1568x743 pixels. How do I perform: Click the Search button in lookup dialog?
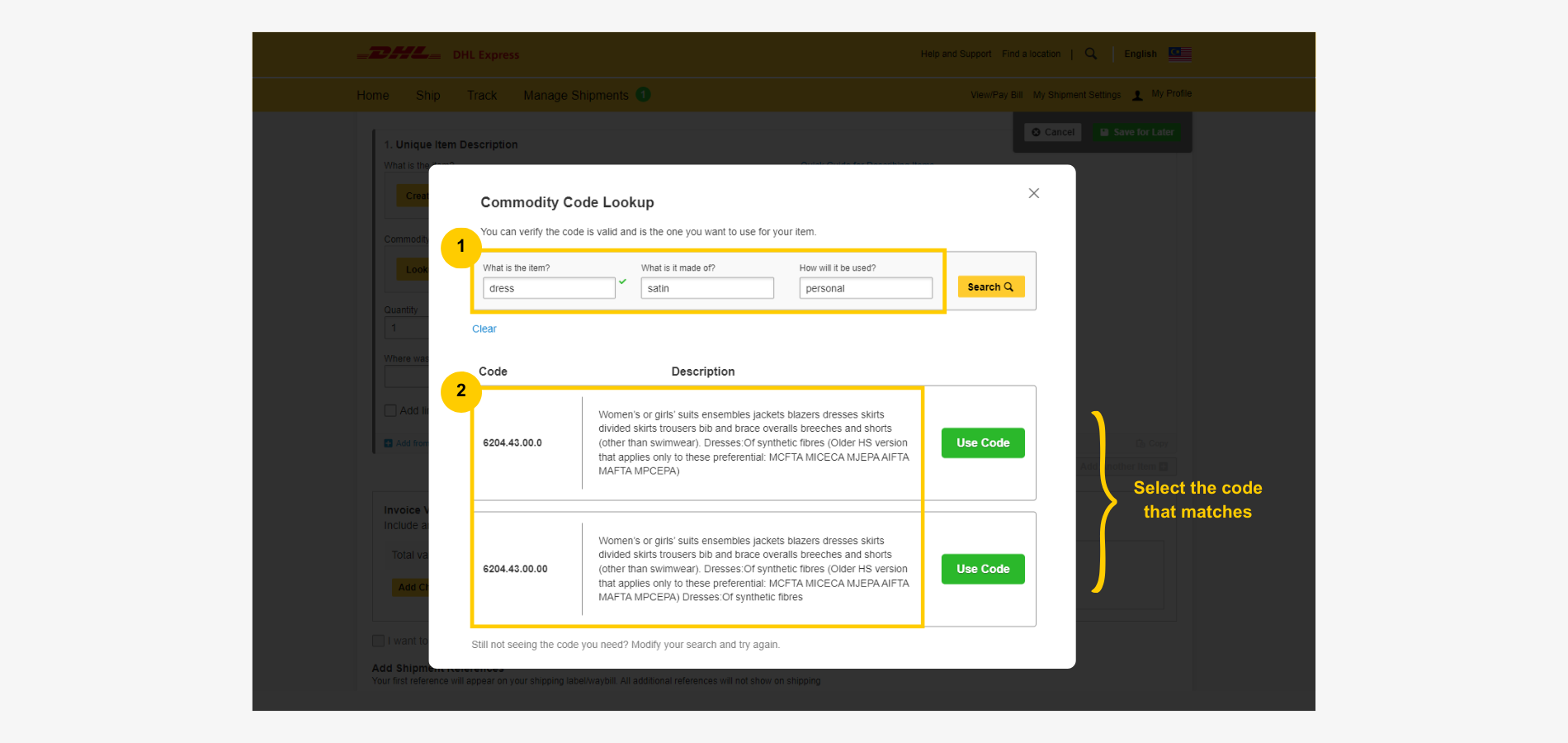(990, 286)
